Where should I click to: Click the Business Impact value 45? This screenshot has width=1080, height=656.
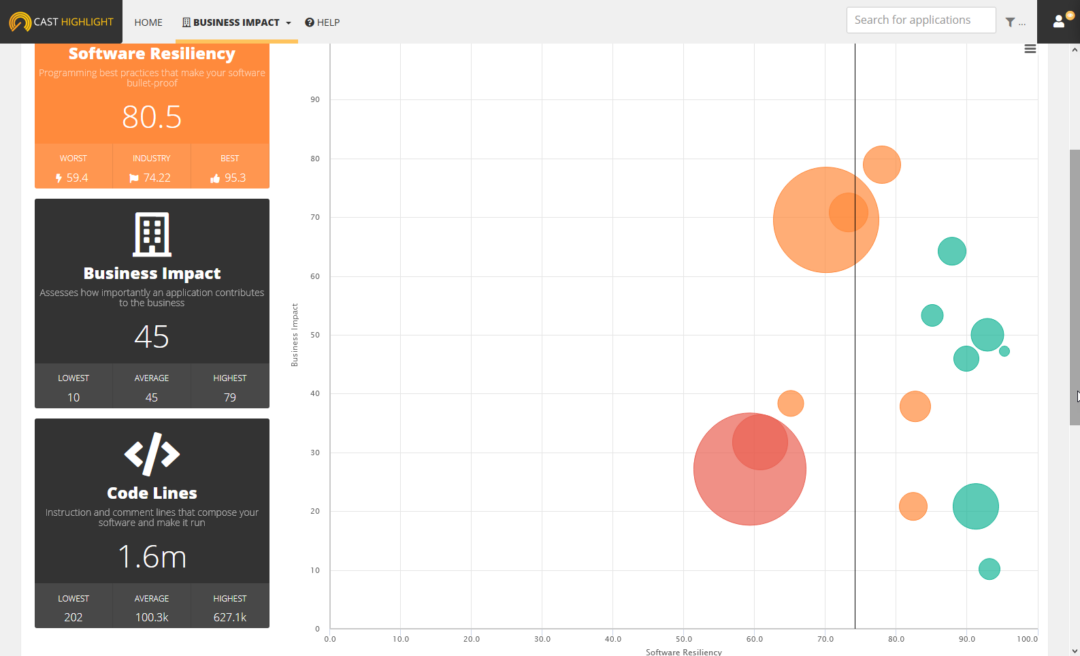(x=151, y=337)
